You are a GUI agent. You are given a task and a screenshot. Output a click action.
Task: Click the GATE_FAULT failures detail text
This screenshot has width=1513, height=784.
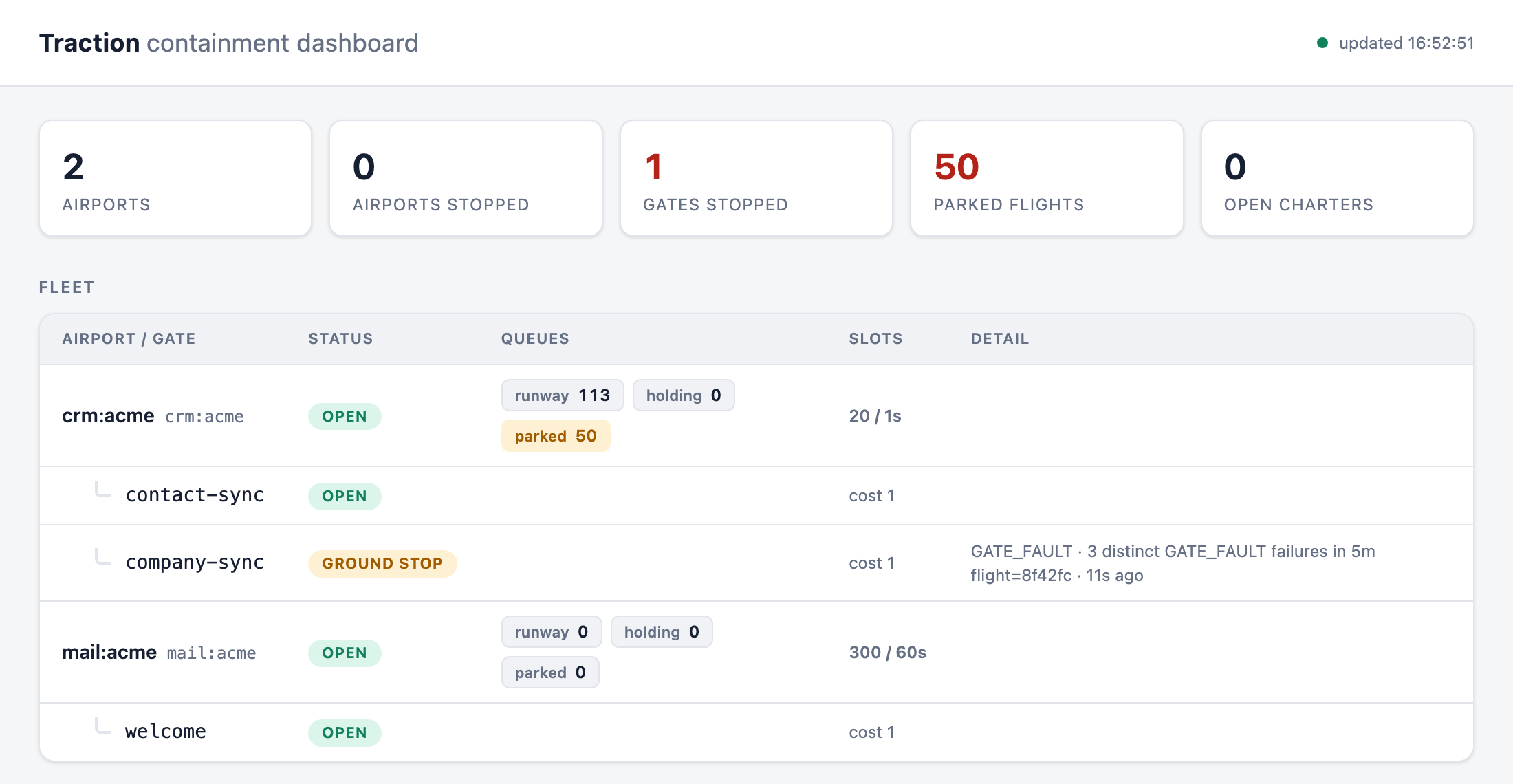tap(1173, 552)
